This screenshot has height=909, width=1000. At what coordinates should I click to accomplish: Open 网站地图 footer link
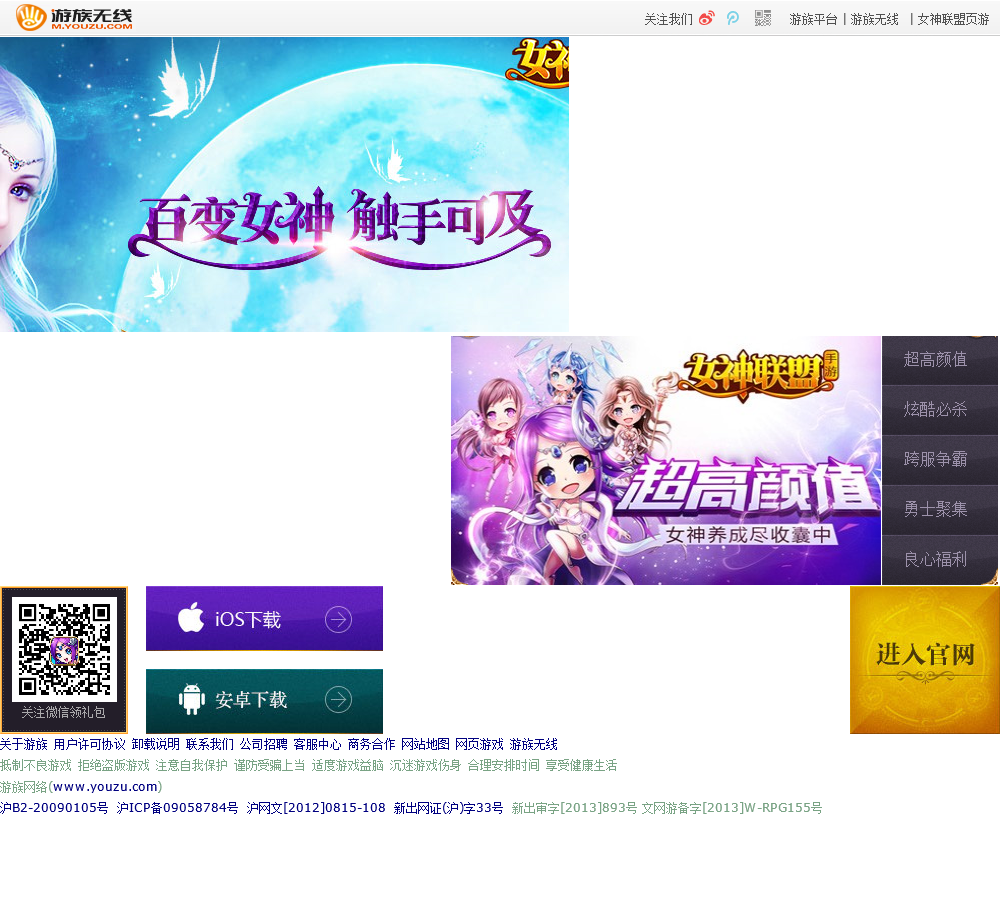click(x=425, y=744)
